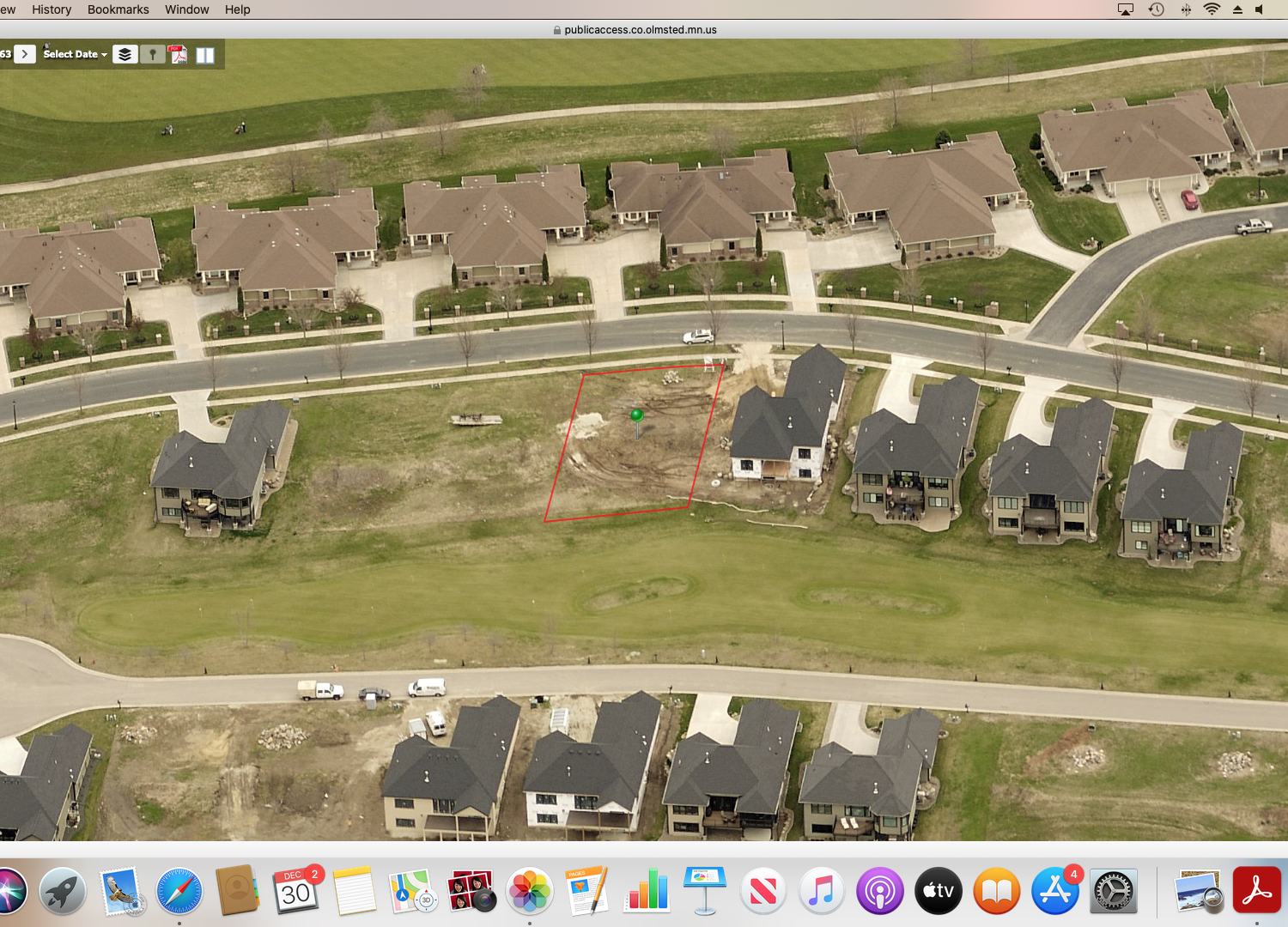The height and width of the screenshot is (927, 1288).
Task: Toggle the pin marker tool
Action: 152,54
